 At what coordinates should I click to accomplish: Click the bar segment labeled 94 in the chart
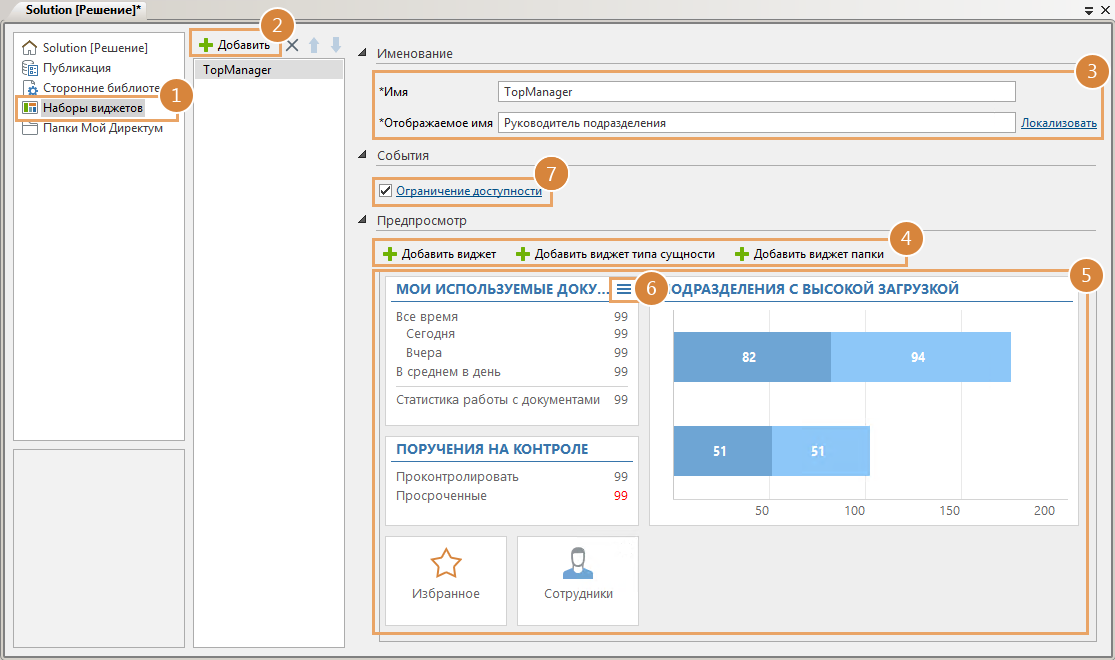(x=920, y=357)
